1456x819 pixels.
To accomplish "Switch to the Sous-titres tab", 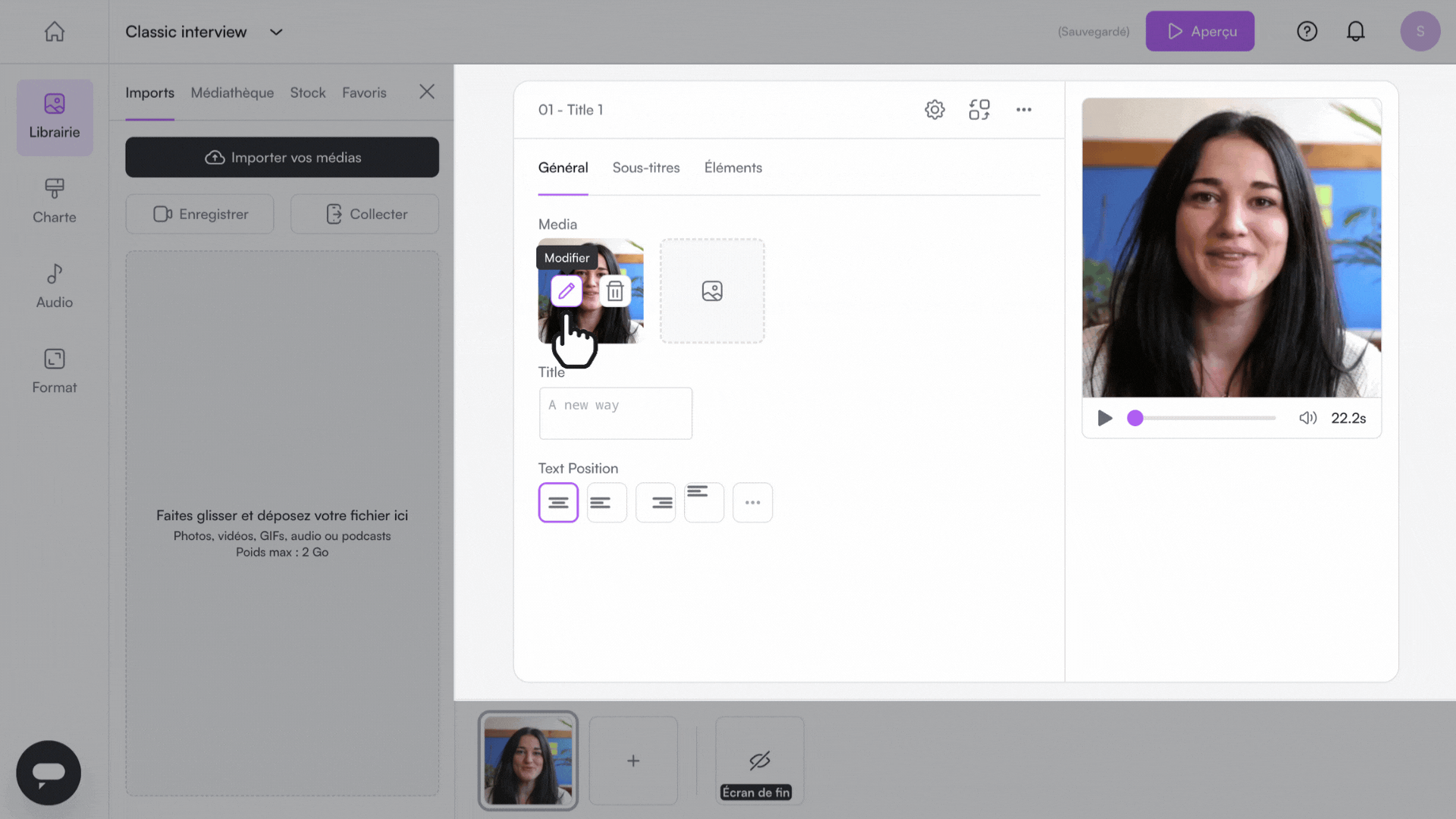I will pyautogui.click(x=646, y=168).
